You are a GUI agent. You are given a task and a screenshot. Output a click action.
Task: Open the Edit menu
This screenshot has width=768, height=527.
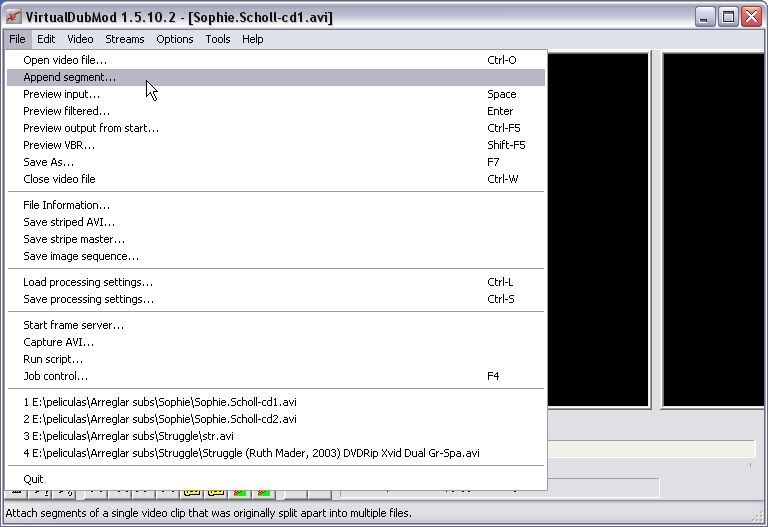pyautogui.click(x=47, y=39)
